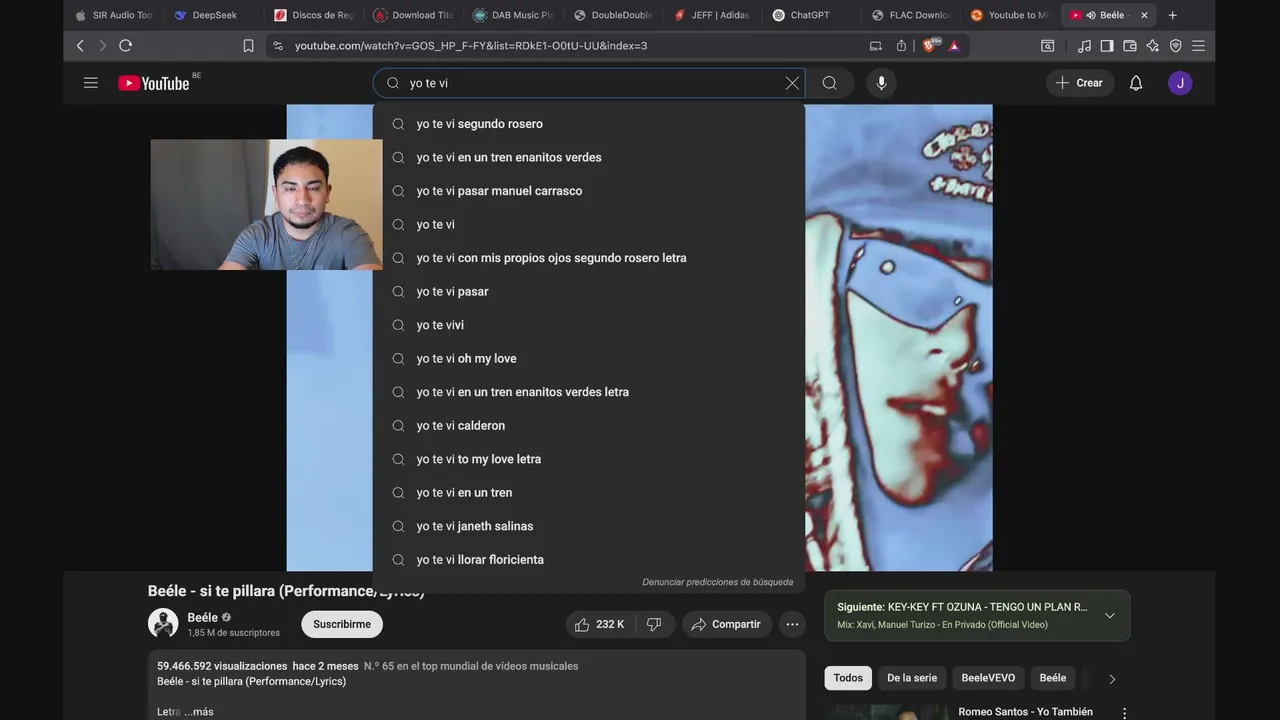Expand the Siguiente playlist panel chevron
1280x720 pixels.
[x=1109, y=615]
